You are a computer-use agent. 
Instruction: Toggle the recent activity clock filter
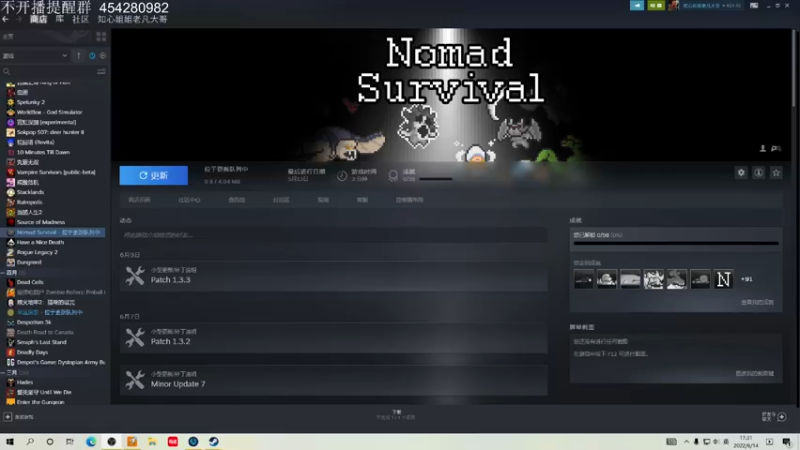[x=92, y=56]
